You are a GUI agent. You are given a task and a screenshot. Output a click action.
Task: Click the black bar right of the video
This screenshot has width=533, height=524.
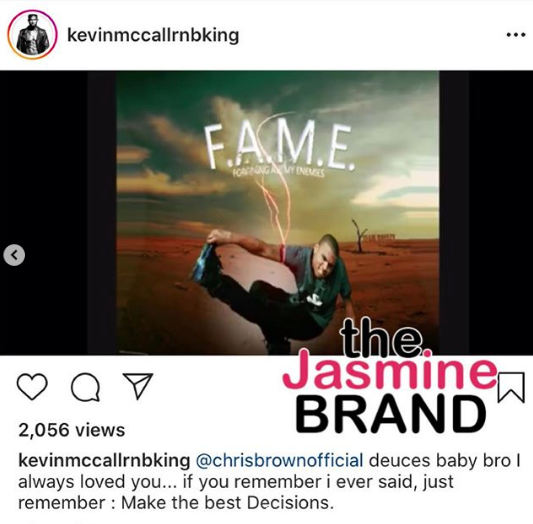click(486, 213)
